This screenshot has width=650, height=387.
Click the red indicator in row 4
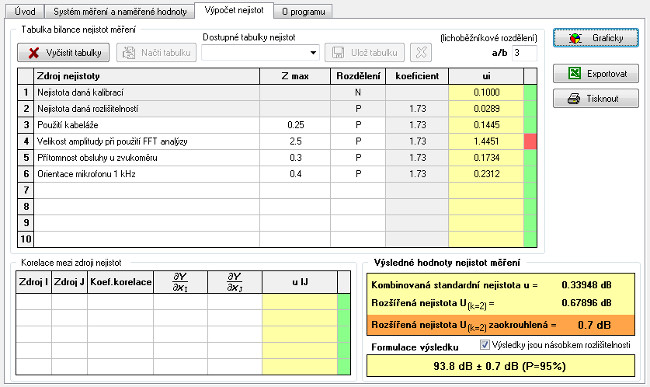pyautogui.click(x=530, y=141)
